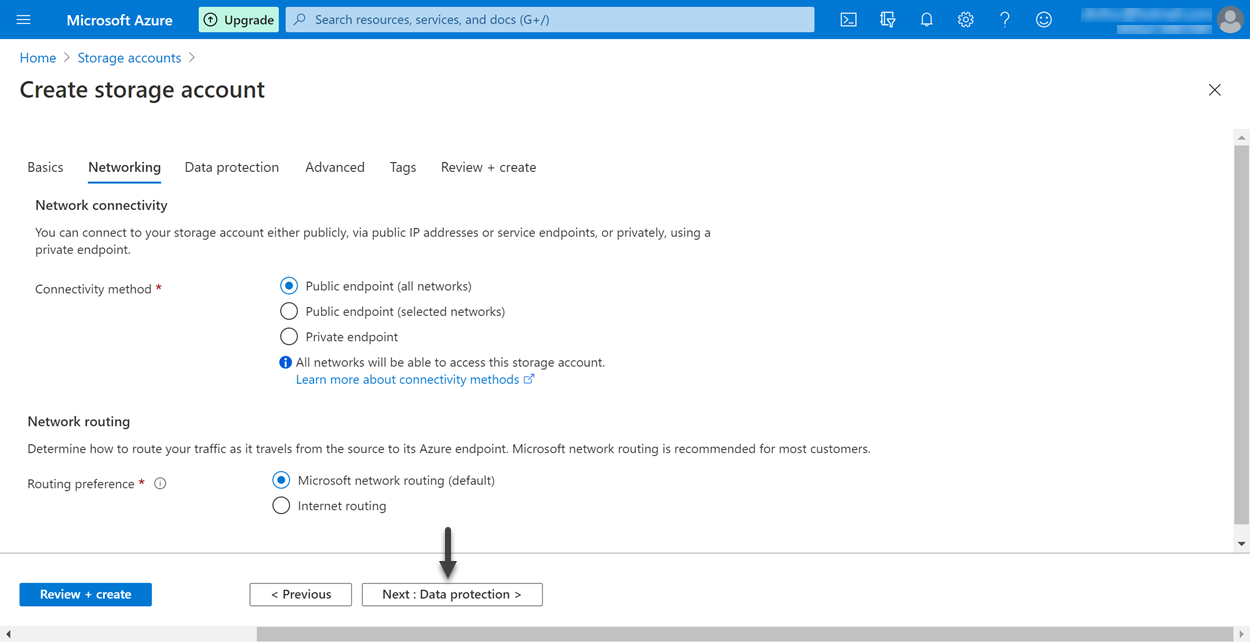Viewport: 1250px width, 642px height.
Task: Select Microsoft network routing (default)
Action: tap(281, 480)
